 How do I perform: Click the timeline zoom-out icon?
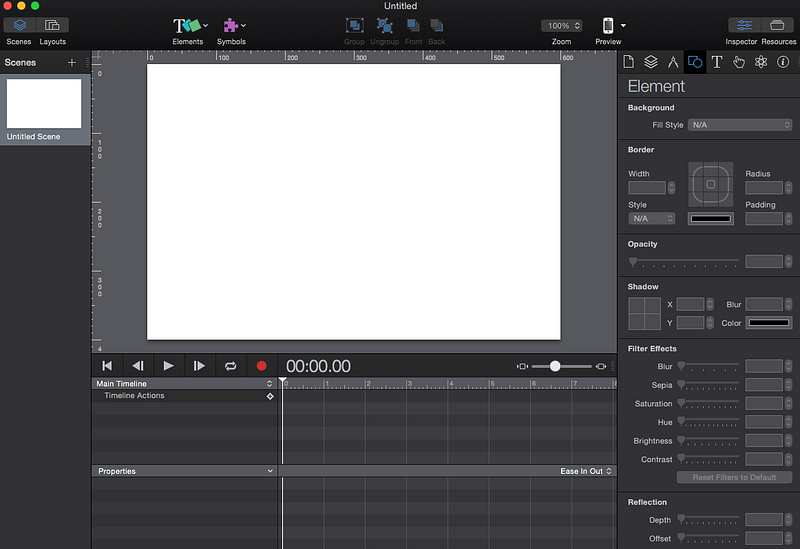522,366
